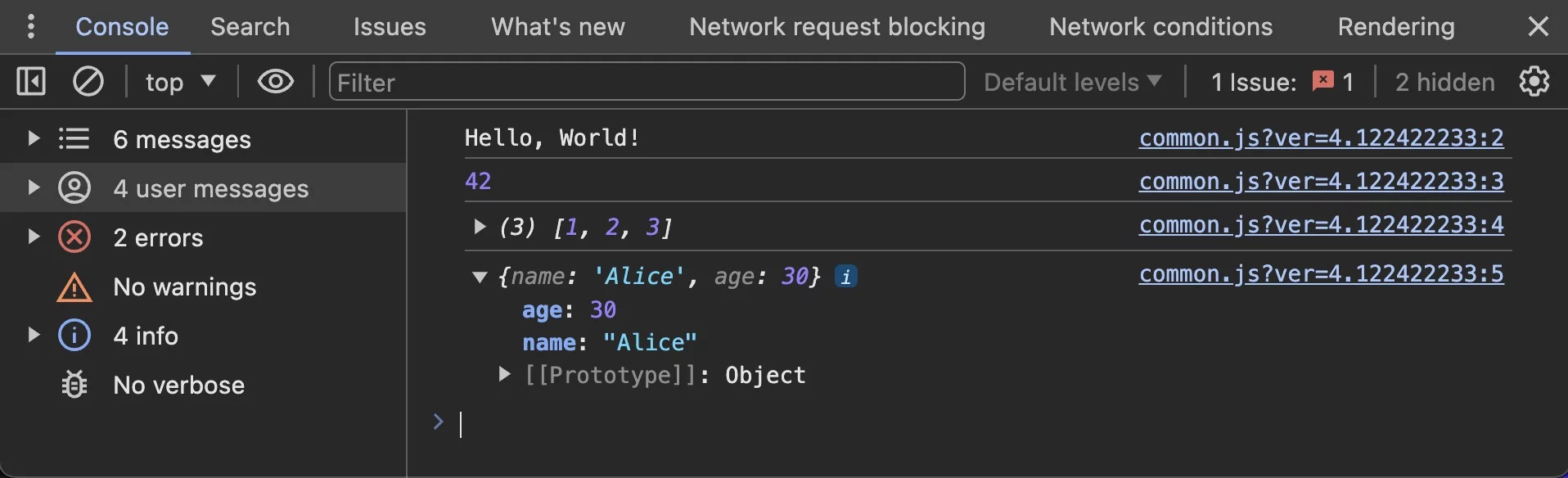The height and width of the screenshot is (478, 1568).
Task: Expand the (3) [1, 2, 3] array
Action: pyautogui.click(x=480, y=226)
